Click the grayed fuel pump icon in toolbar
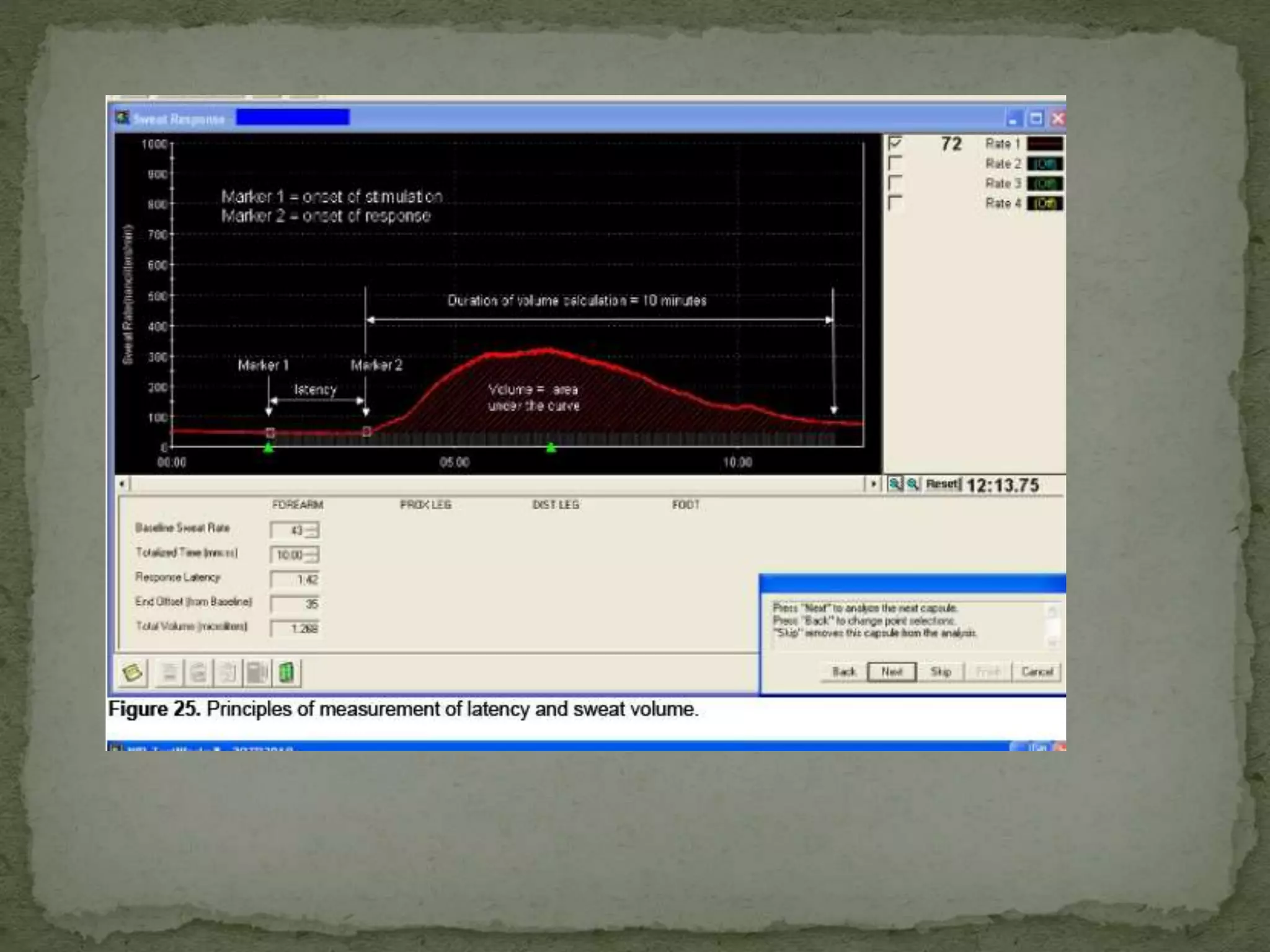This screenshot has height=952, width=1270. click(x=256, y=672)
